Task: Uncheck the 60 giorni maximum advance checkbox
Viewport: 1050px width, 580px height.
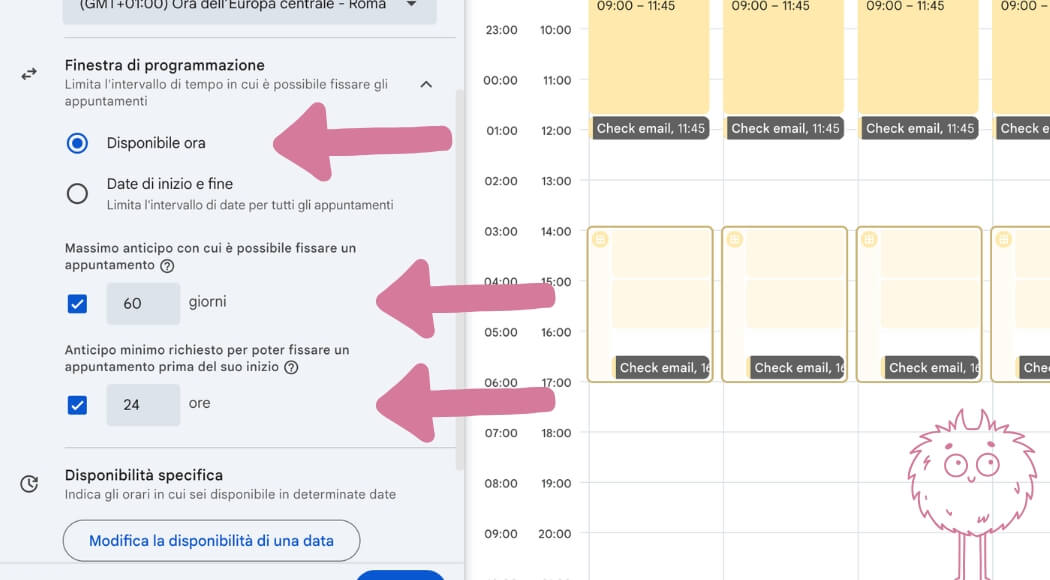Action: coord(77,303)
